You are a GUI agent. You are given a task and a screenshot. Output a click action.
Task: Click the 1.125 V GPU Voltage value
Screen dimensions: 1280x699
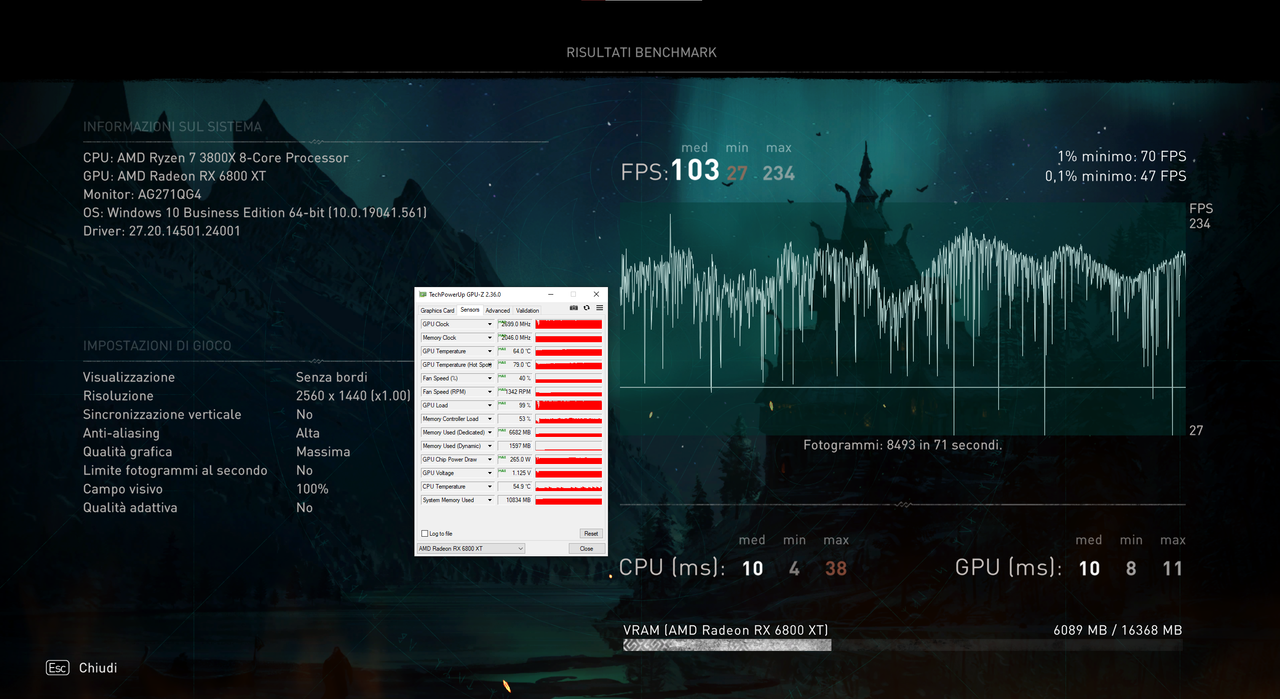515,473
